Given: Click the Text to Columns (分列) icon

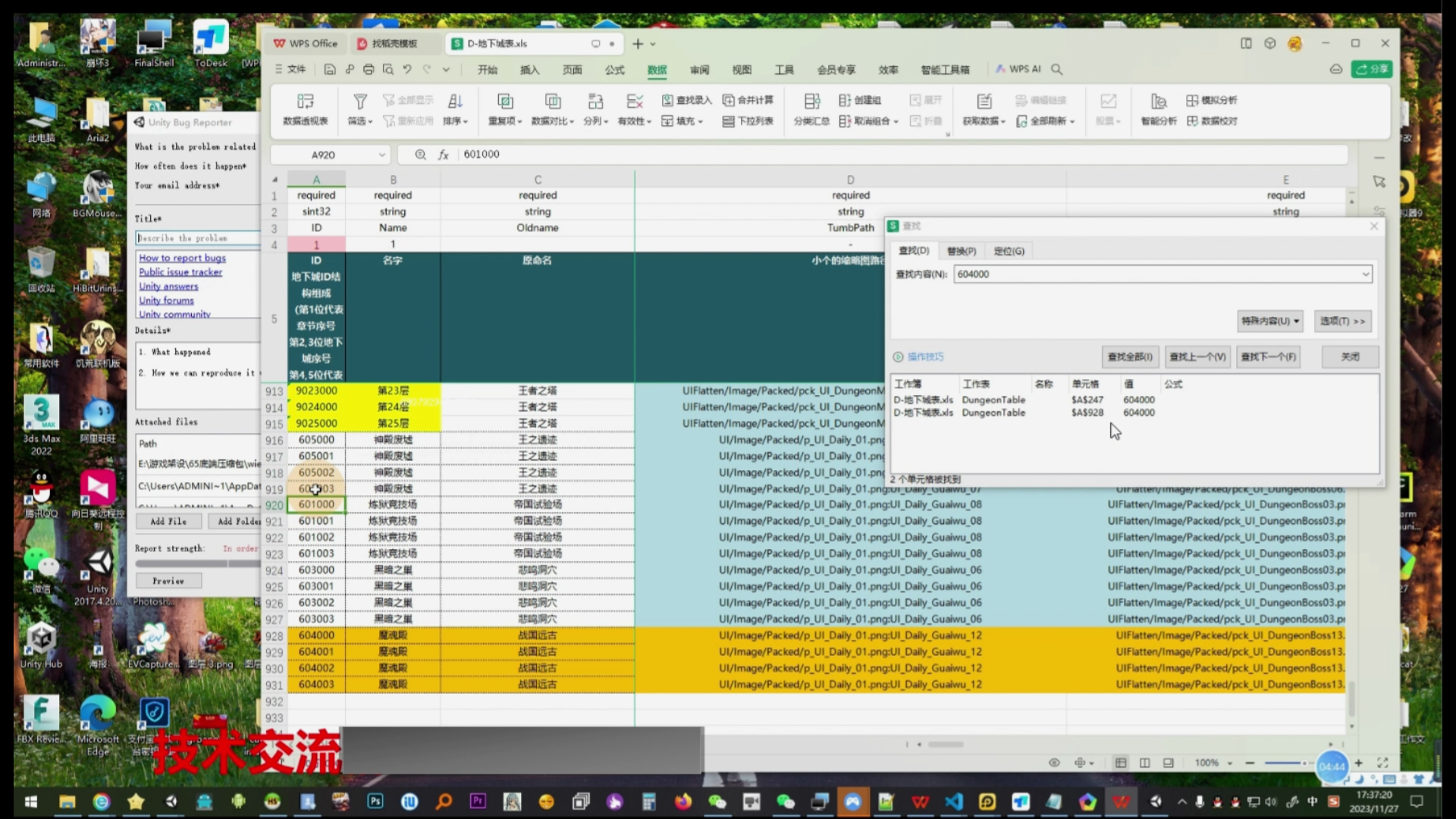Looking at the screenshot, I should (595, 102).
